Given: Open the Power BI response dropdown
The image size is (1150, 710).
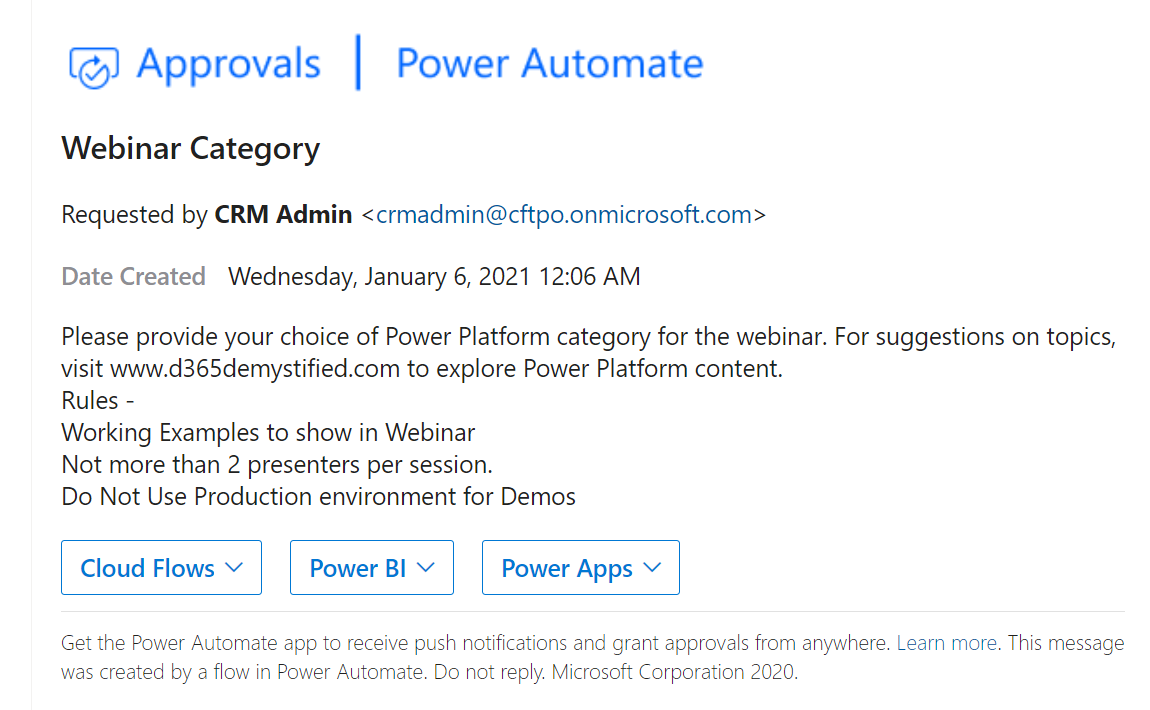Looking at the screenshot, I should (372, 568).
